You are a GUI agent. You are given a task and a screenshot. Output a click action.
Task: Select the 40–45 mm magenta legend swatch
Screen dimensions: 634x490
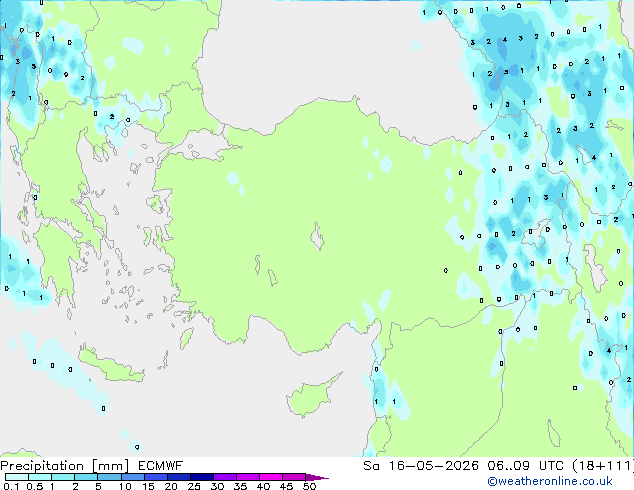(x=270, y=477)
